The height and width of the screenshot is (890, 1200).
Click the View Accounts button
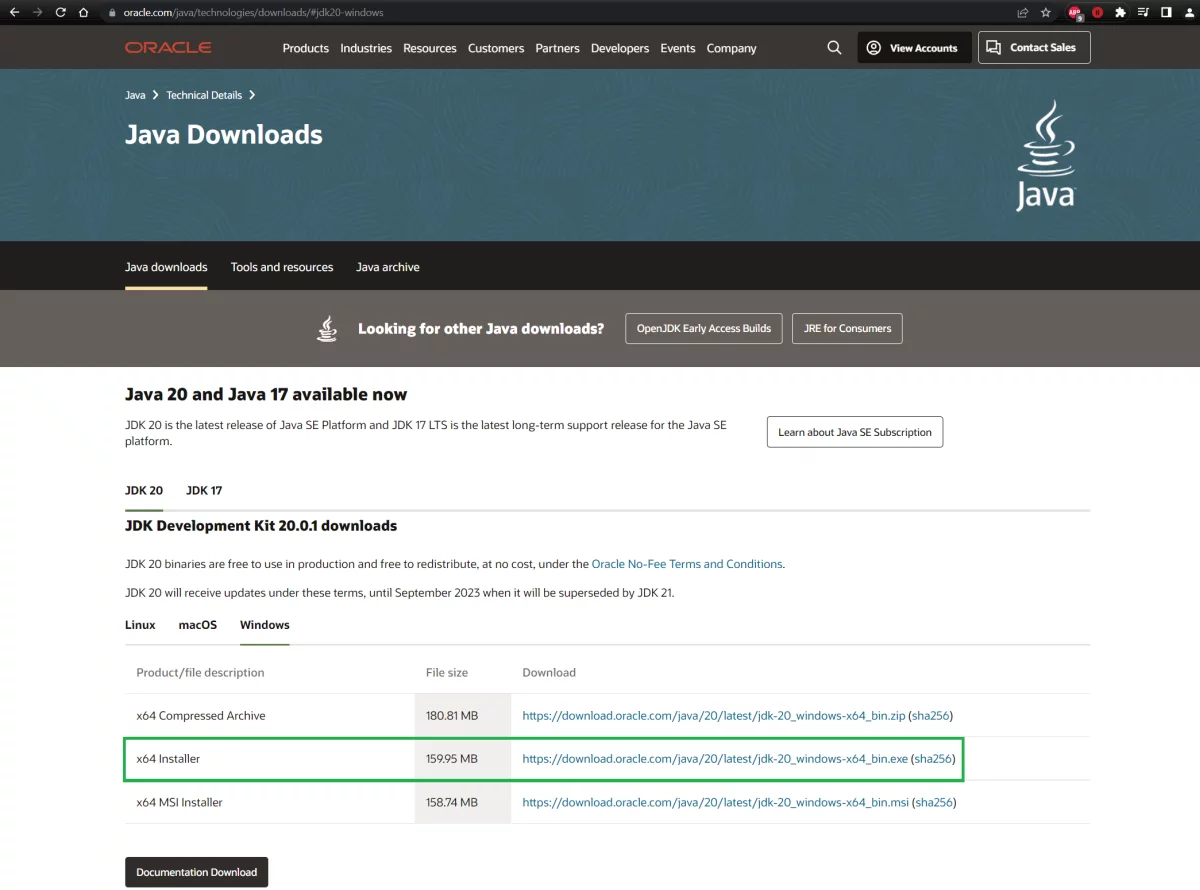pos(913,48)
